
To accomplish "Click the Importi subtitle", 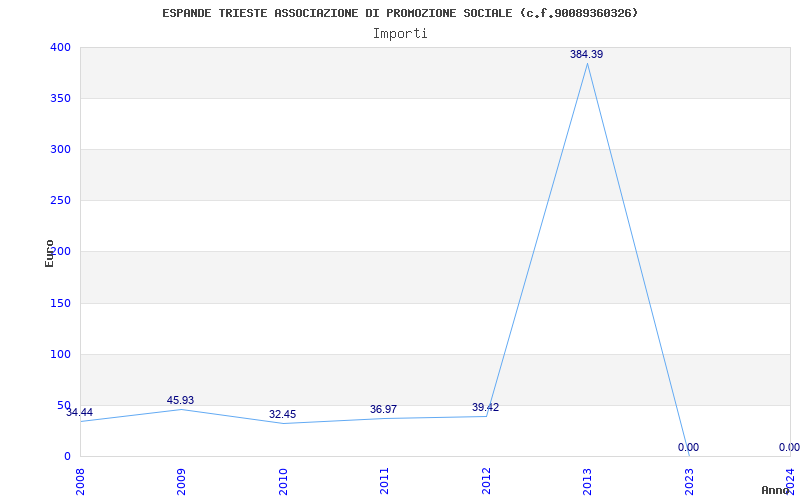I will (400, 34).
